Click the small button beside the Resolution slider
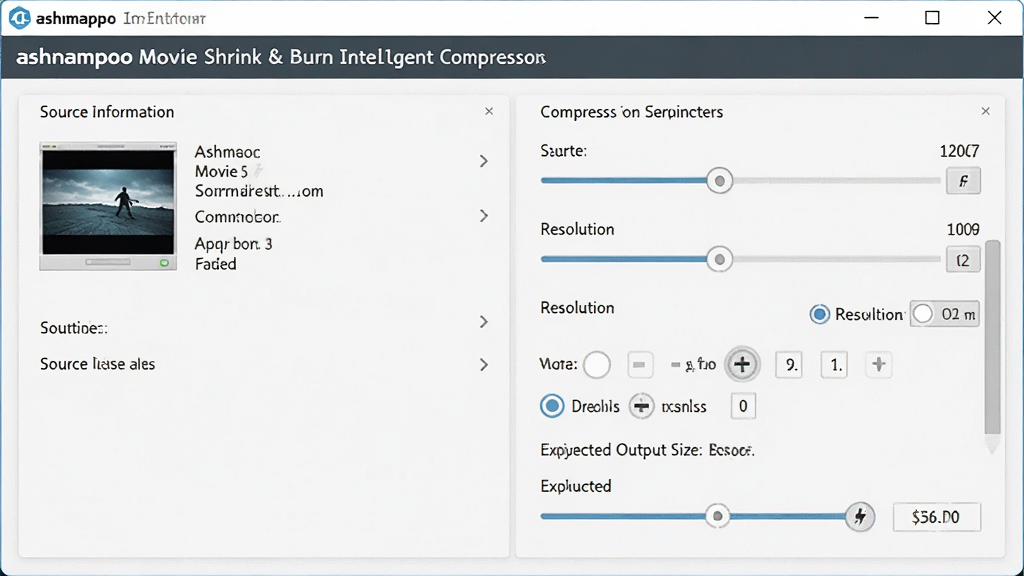The width and height of the screenshot is (1024, 576). coord(963,260)
